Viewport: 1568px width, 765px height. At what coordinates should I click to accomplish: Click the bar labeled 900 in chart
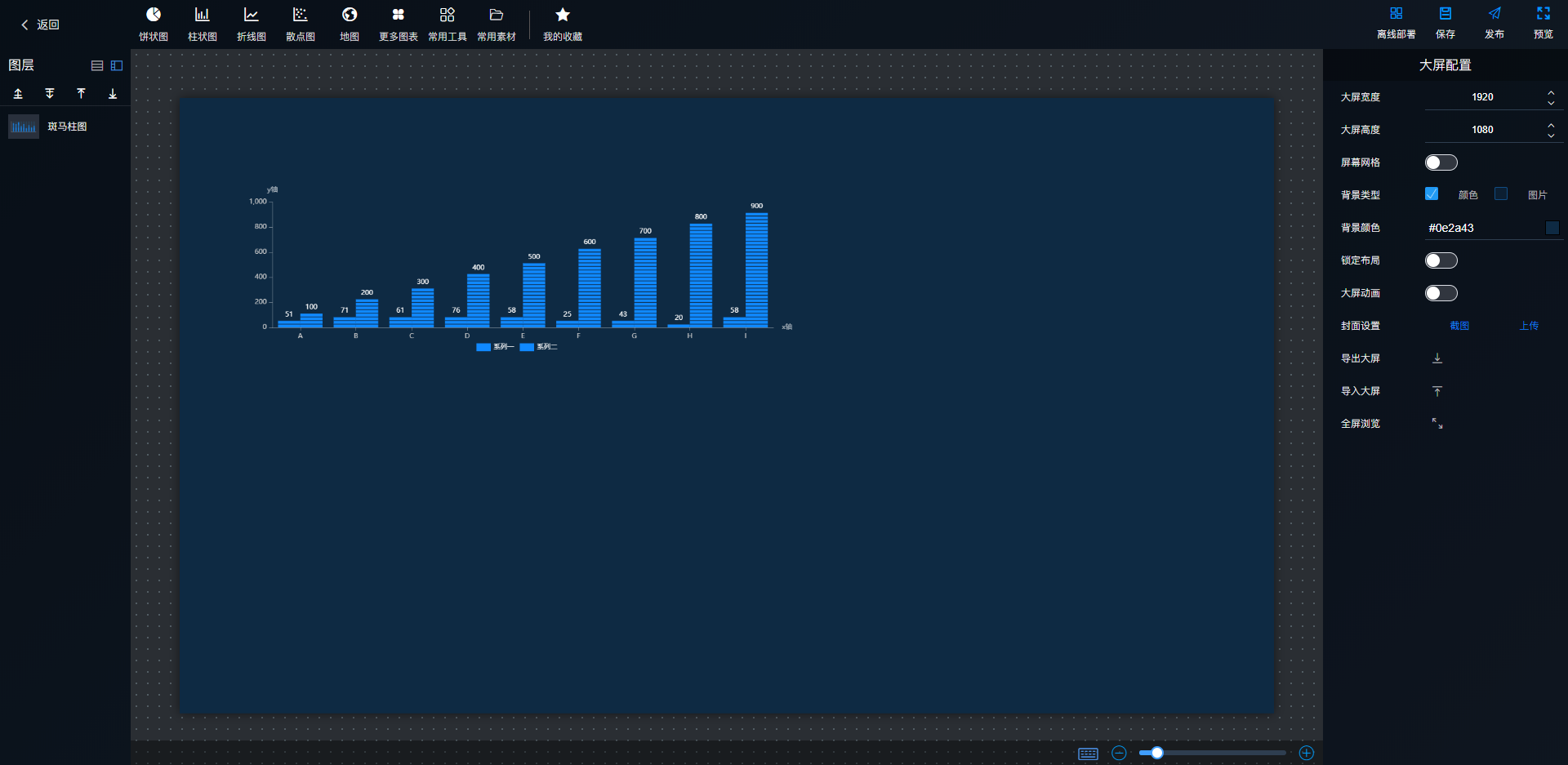(756, 269)
